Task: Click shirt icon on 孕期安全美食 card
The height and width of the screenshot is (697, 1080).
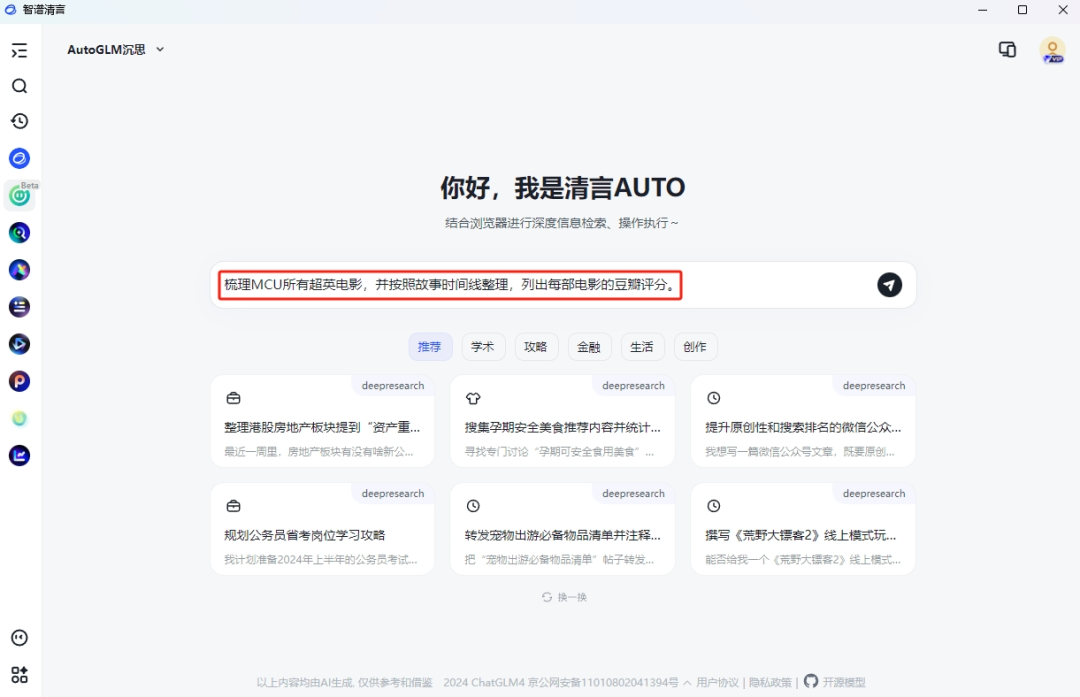Action: point(473,398)
